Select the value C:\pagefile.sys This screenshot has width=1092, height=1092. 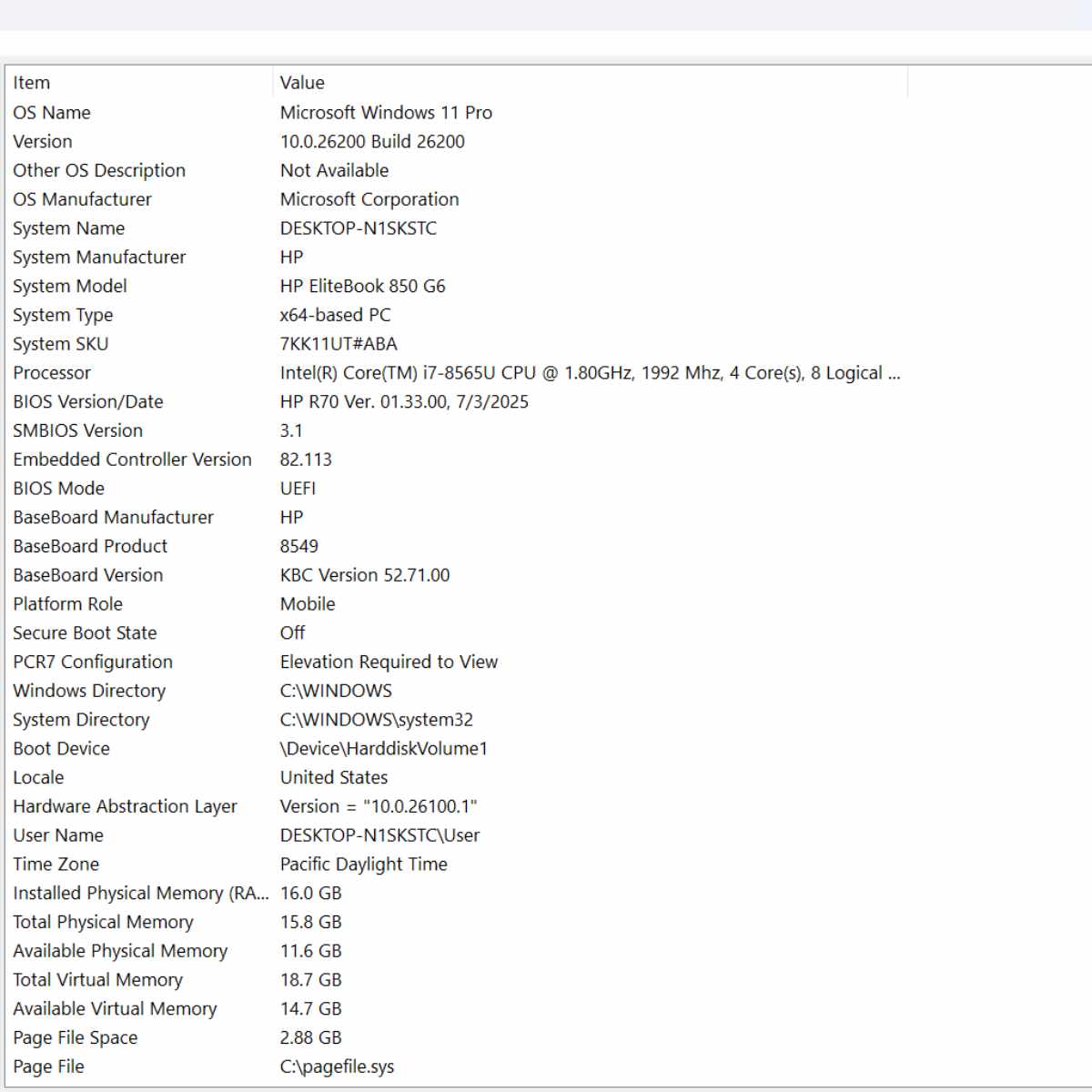338,1067
